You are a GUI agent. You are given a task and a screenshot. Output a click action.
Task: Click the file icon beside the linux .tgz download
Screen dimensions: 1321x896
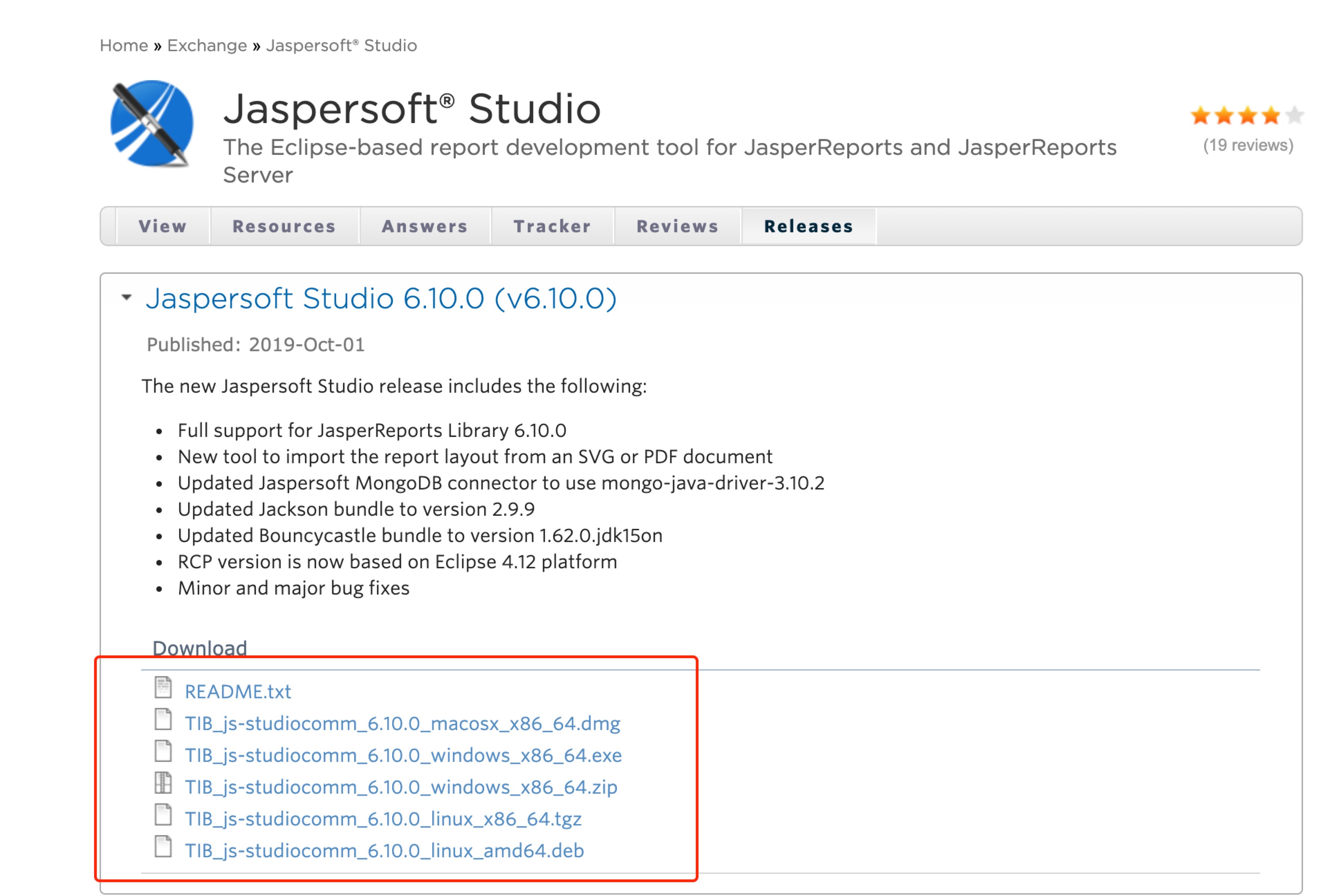(163, 815)
